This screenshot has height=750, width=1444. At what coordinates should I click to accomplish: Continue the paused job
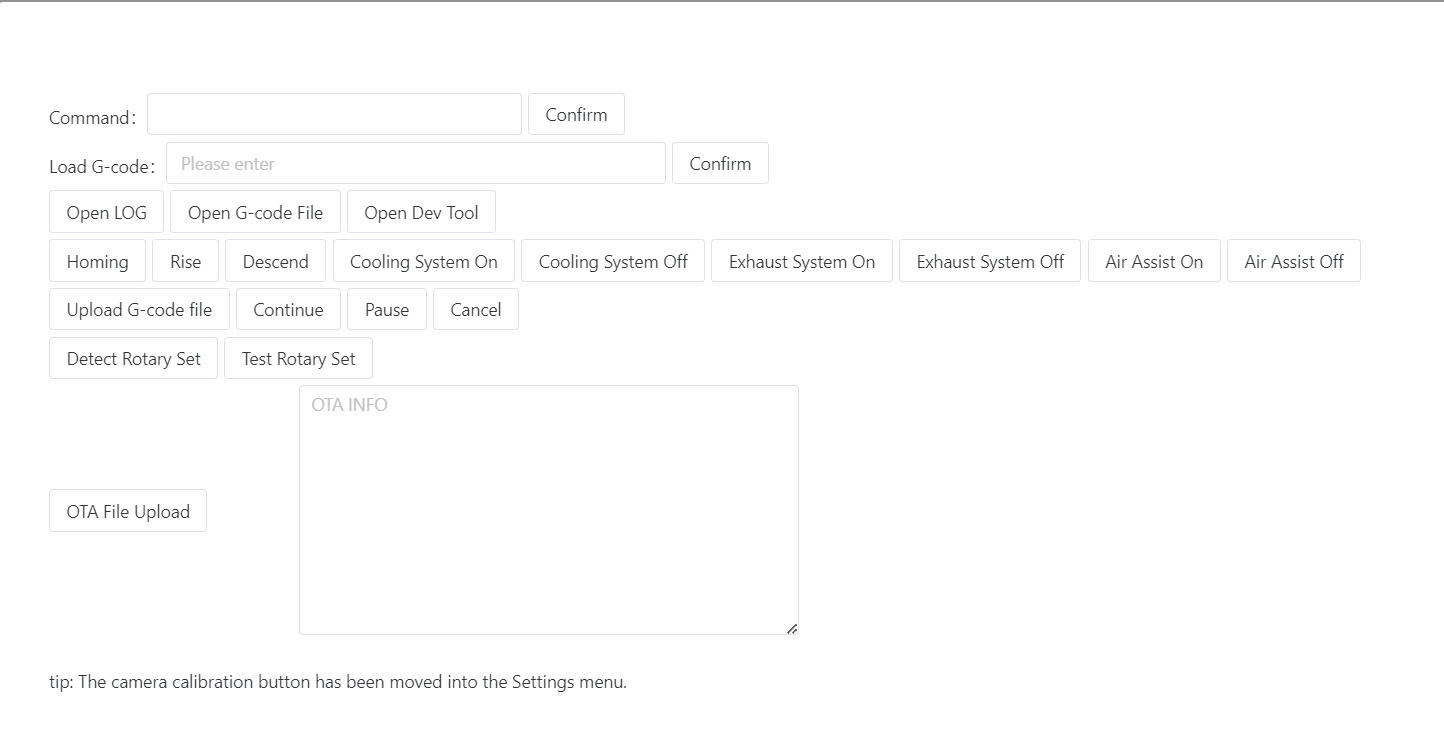tap(288, 309)
